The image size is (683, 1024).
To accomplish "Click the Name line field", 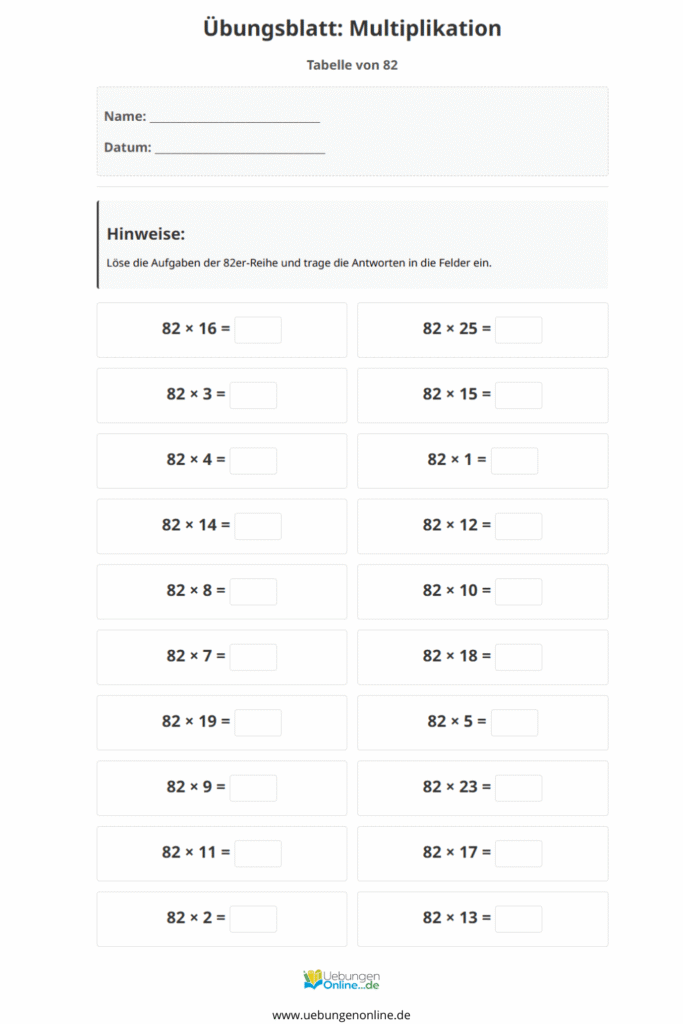I will coord(234,117).
